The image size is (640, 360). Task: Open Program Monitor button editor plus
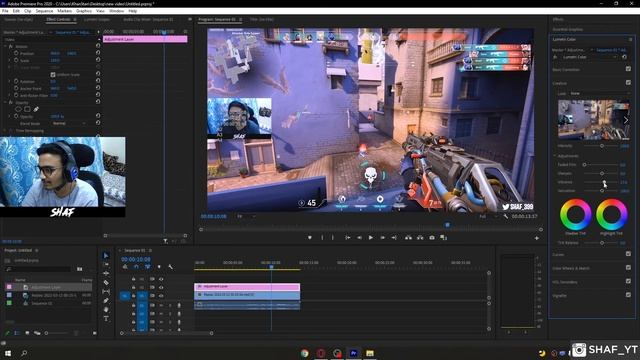[537, 238]
